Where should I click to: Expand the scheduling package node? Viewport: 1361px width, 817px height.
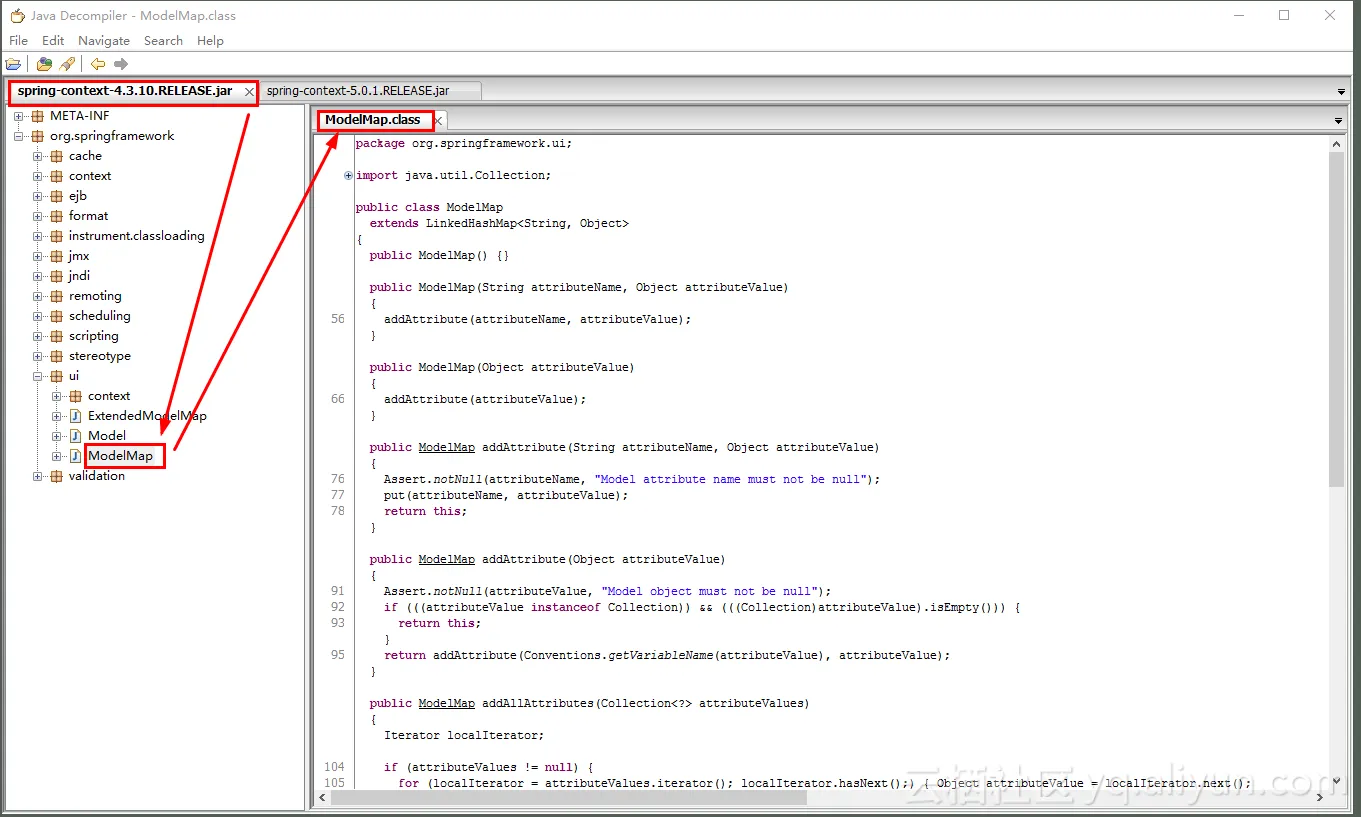point(37,316)
